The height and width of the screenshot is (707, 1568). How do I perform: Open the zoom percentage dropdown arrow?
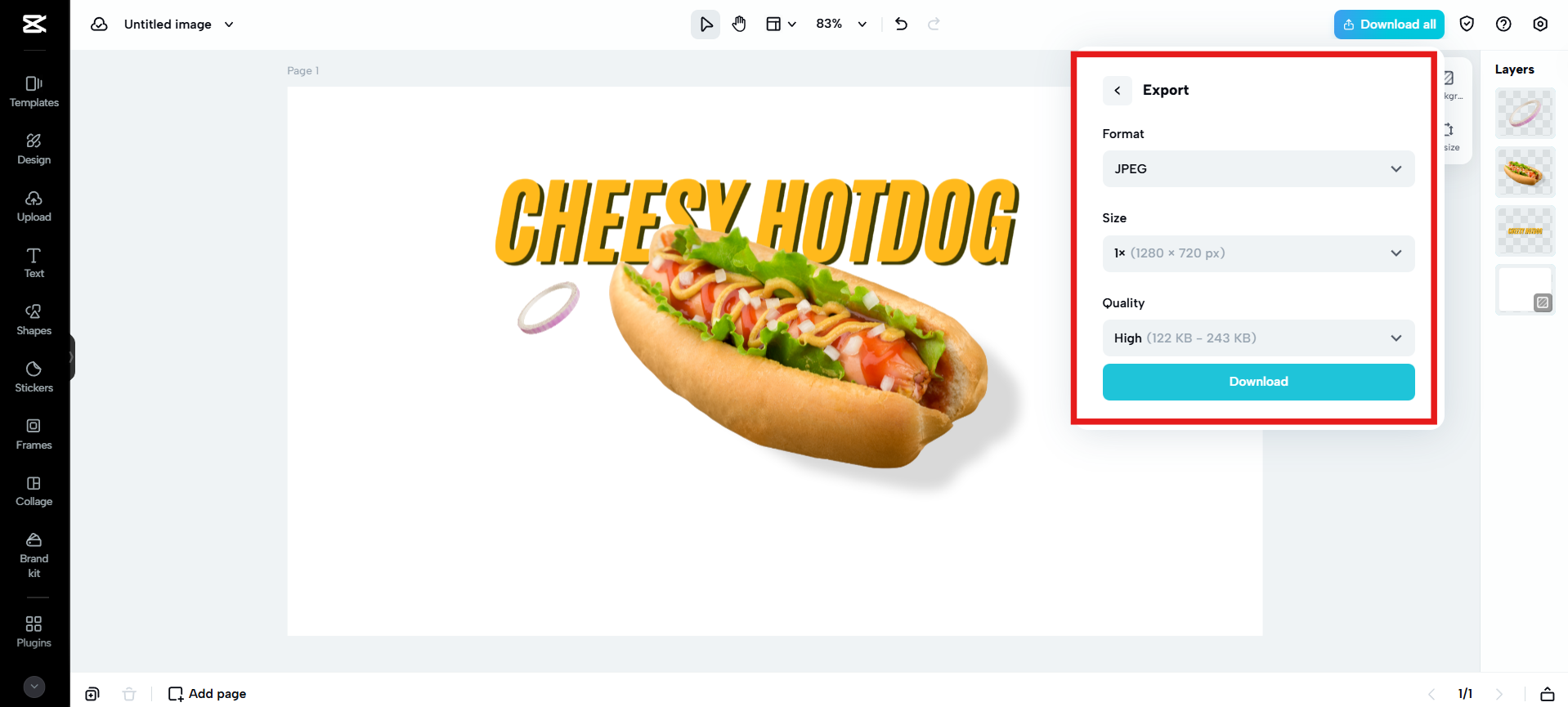[862, 25]
